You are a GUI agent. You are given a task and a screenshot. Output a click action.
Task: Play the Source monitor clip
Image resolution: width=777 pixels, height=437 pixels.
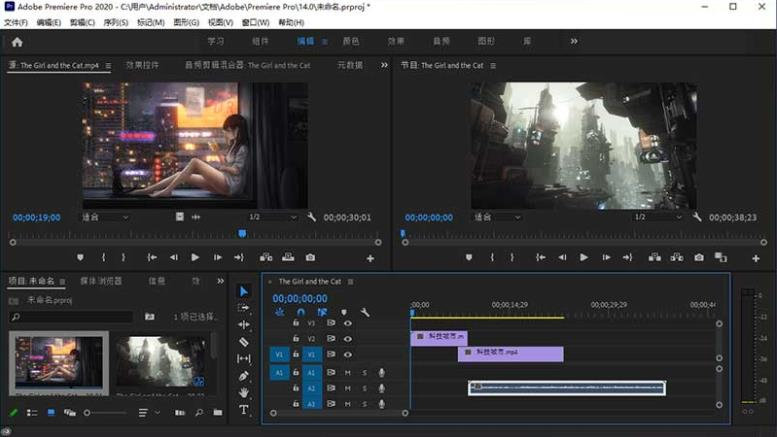point(195,257)
